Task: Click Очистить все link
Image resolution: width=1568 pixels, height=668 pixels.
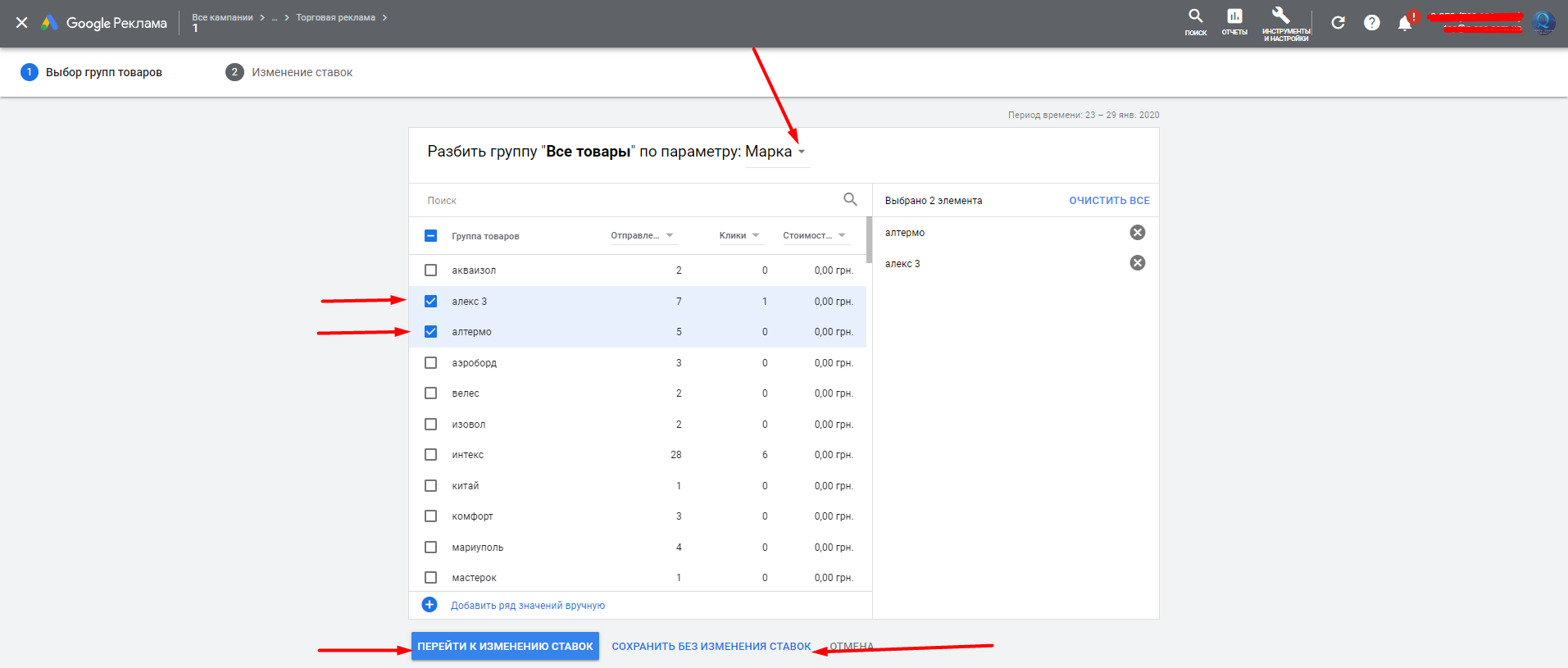Action: click(1109, 201)
